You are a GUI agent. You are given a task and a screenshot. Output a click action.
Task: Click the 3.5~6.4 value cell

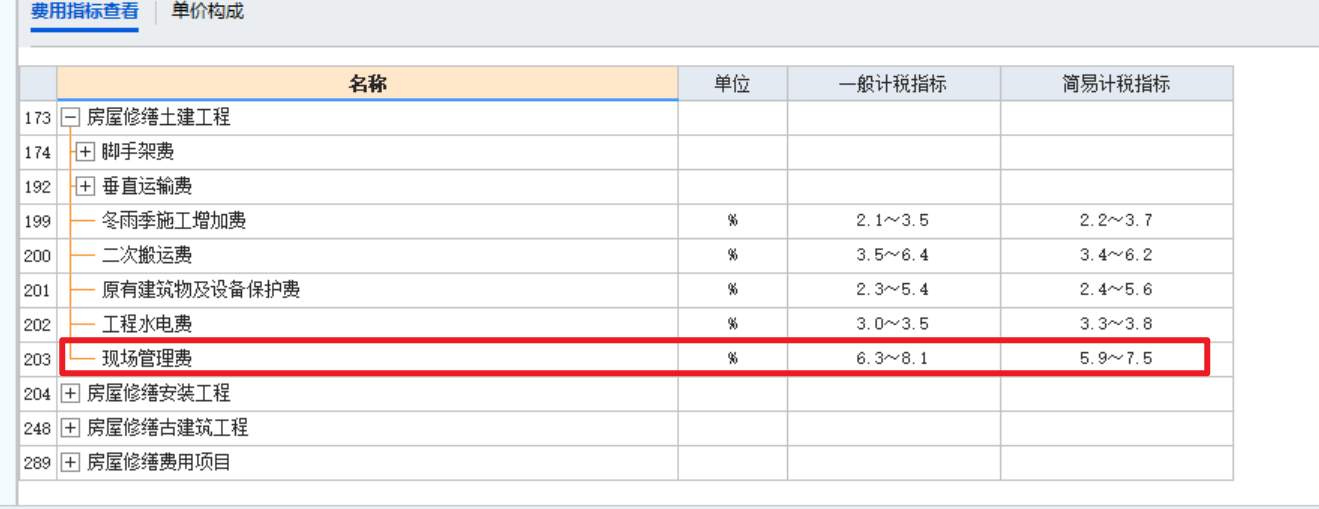(893, 256)
